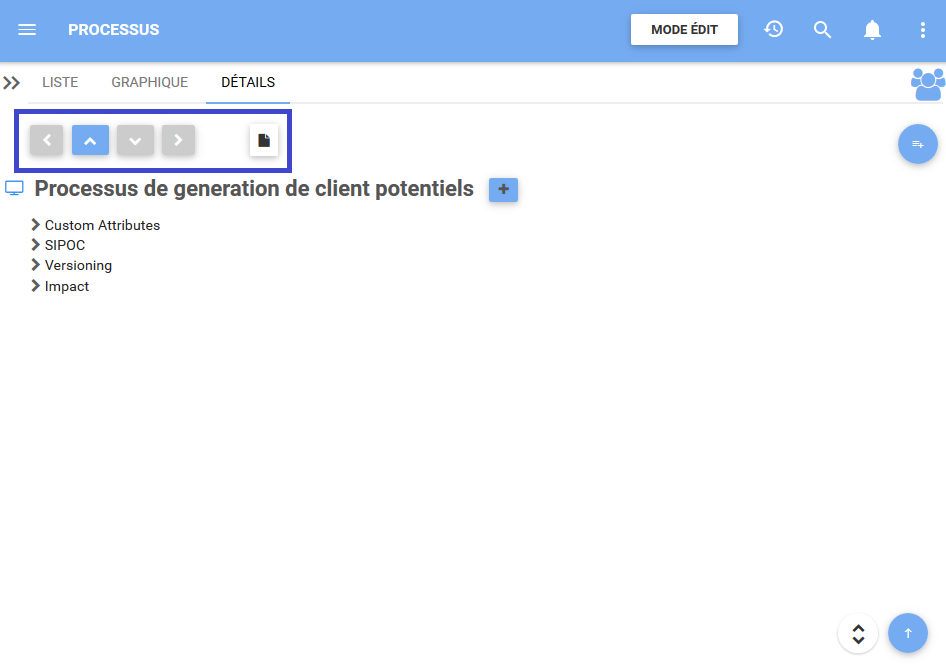Screen dimensions: 946x666
Task: Click the search magnifier icon
Action: click(x=822, y=30)
